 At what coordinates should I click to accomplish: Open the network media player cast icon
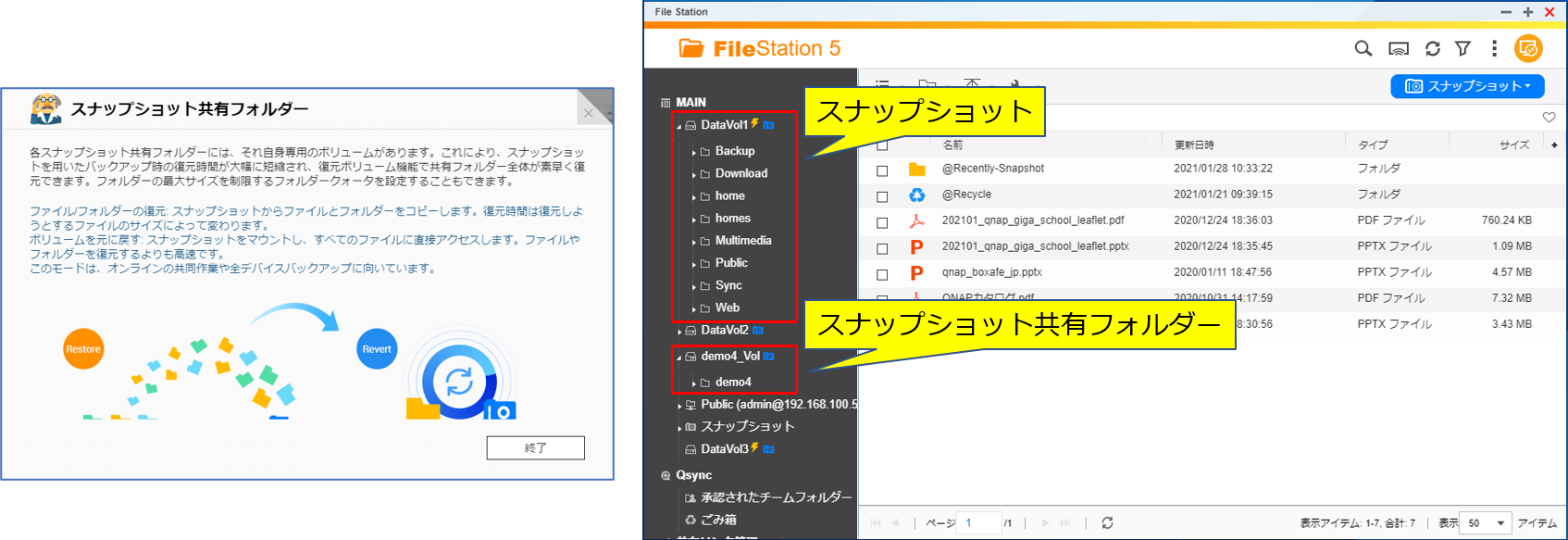point(1399,49)
